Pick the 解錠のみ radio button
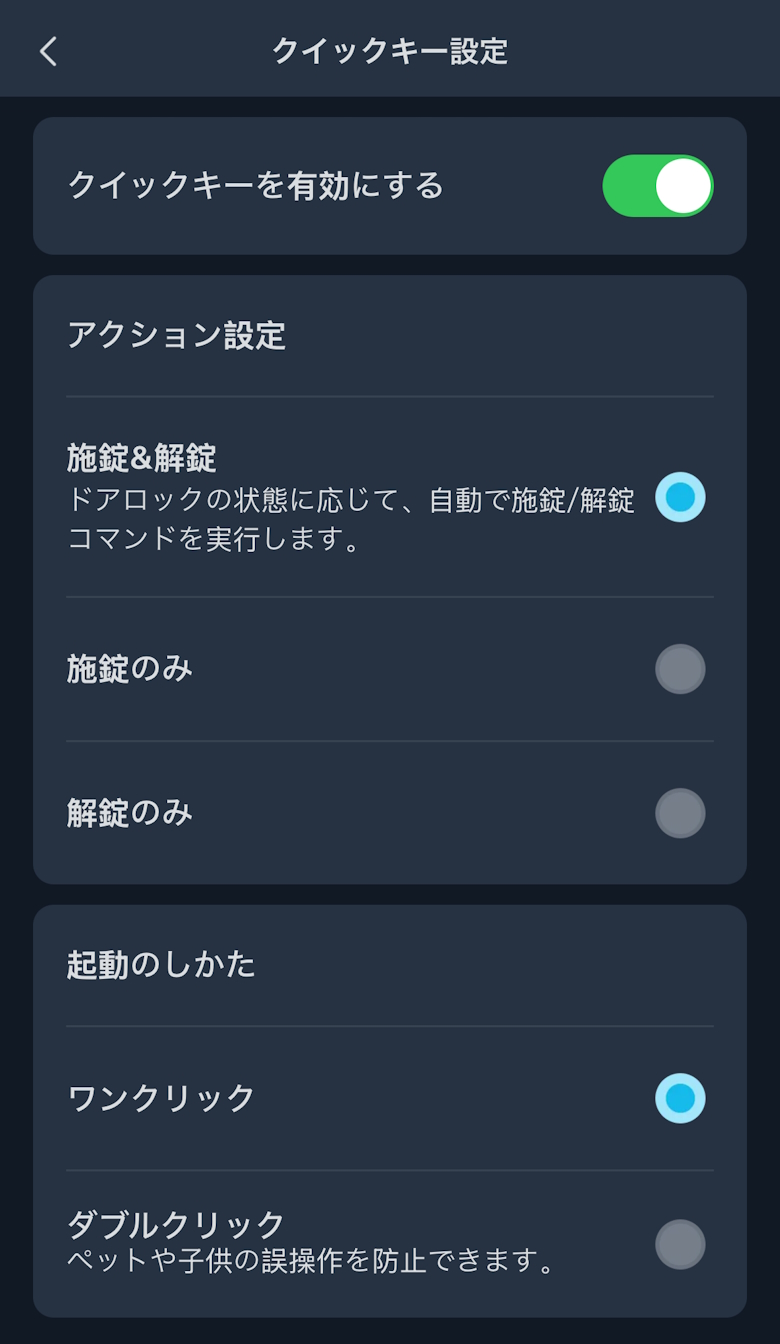The width and height of the screenshot is (780, 1344). tap(680, 813)
